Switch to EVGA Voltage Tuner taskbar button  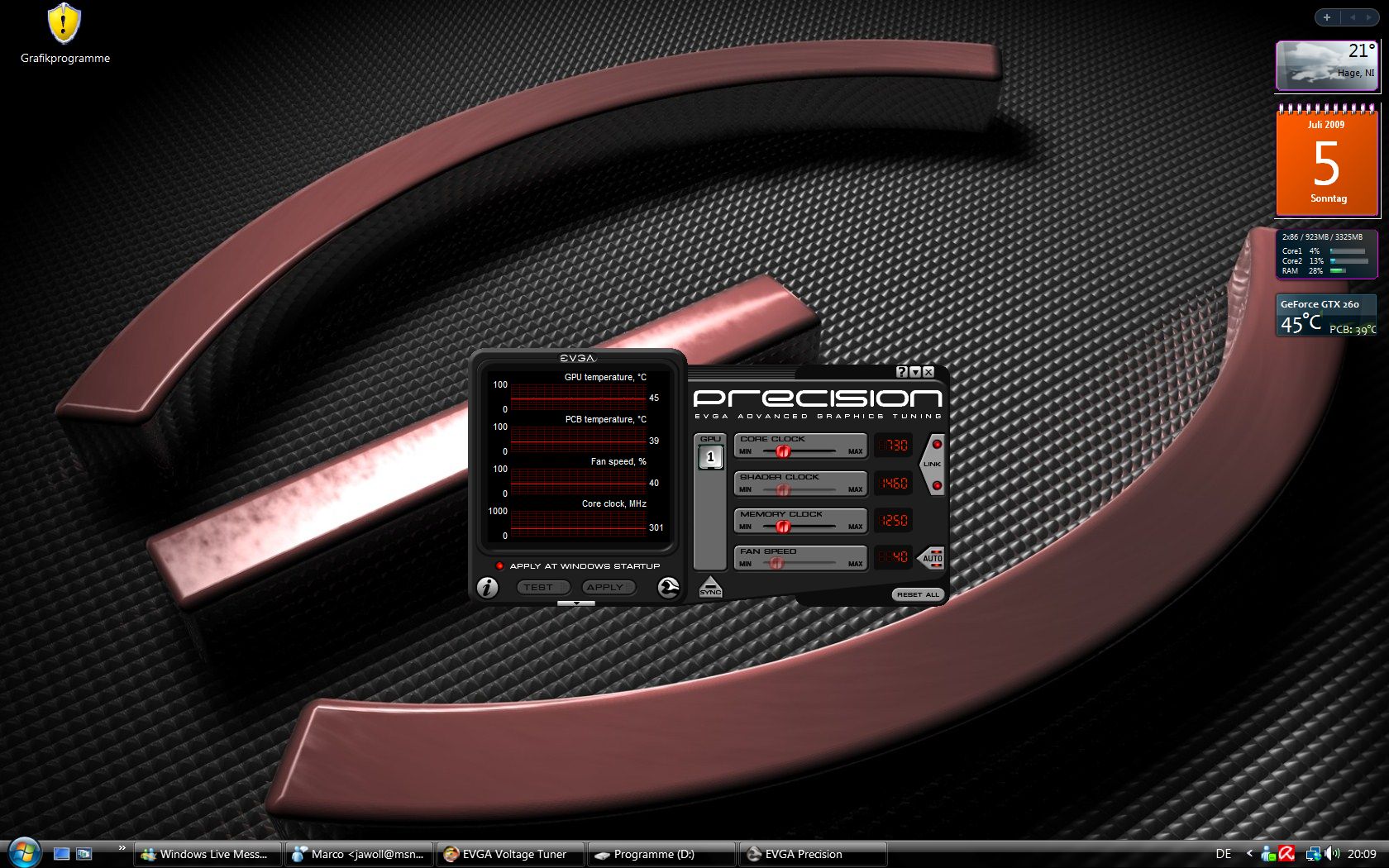511,854
